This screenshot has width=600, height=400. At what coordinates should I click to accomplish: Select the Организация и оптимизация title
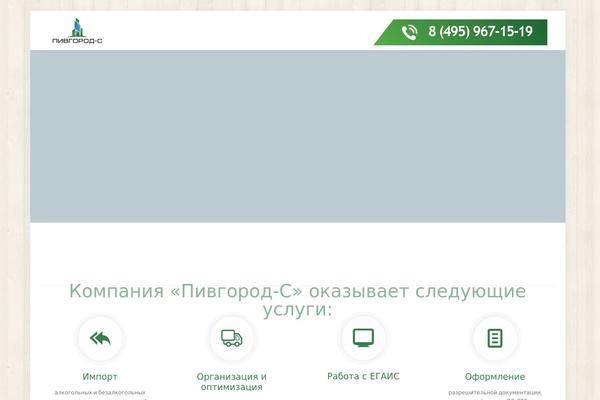tap(232, 382)
